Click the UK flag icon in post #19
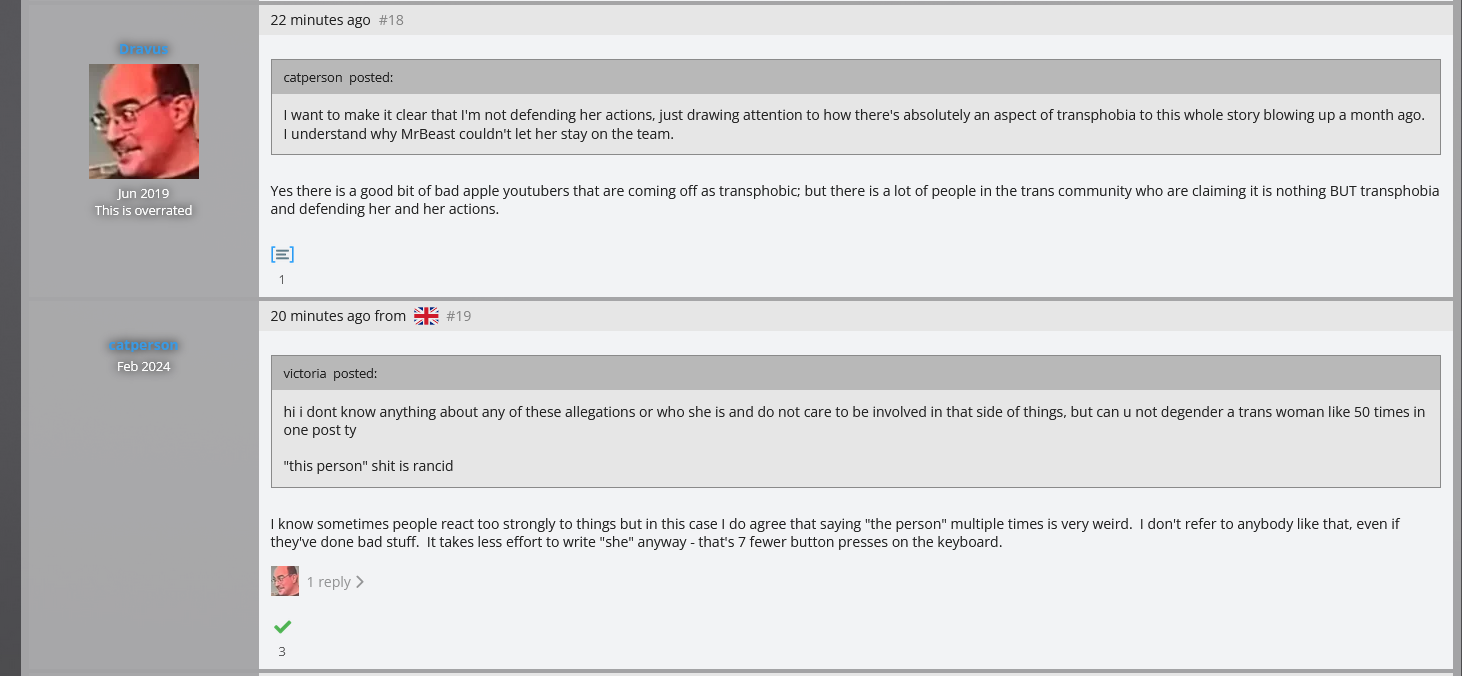 [426, 316]
